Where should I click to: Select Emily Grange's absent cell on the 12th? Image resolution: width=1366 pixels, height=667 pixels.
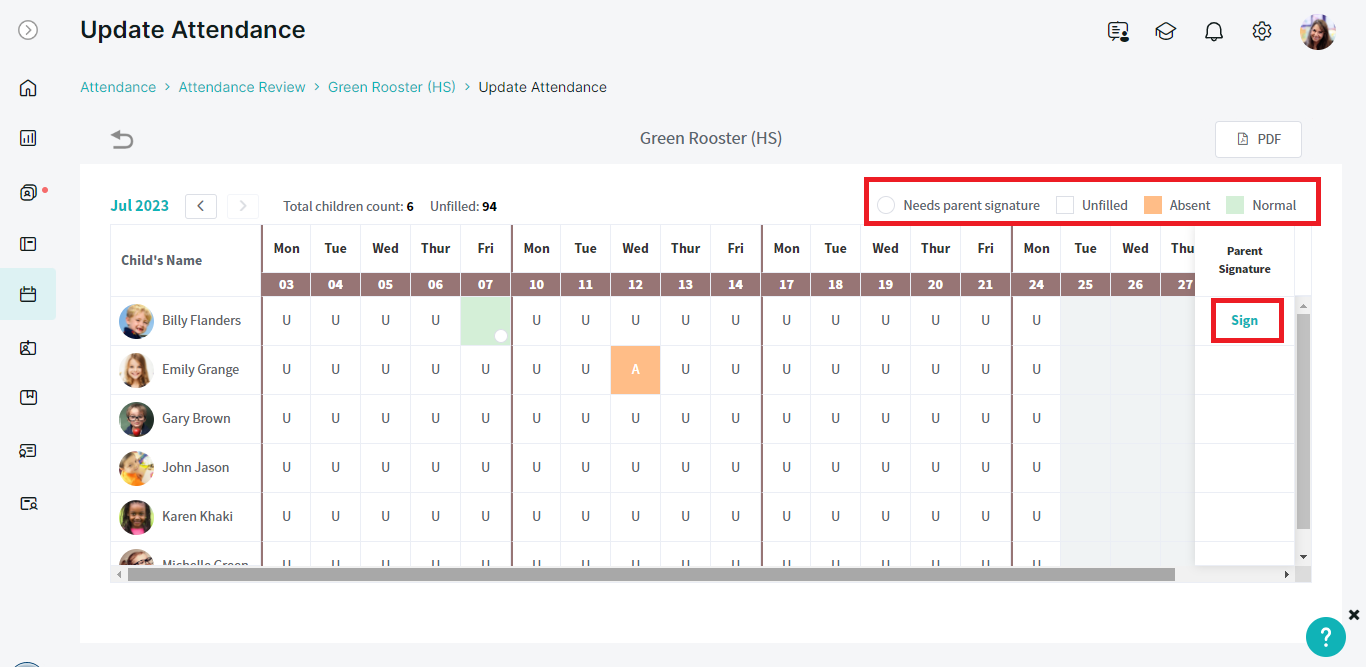point(635,369)
